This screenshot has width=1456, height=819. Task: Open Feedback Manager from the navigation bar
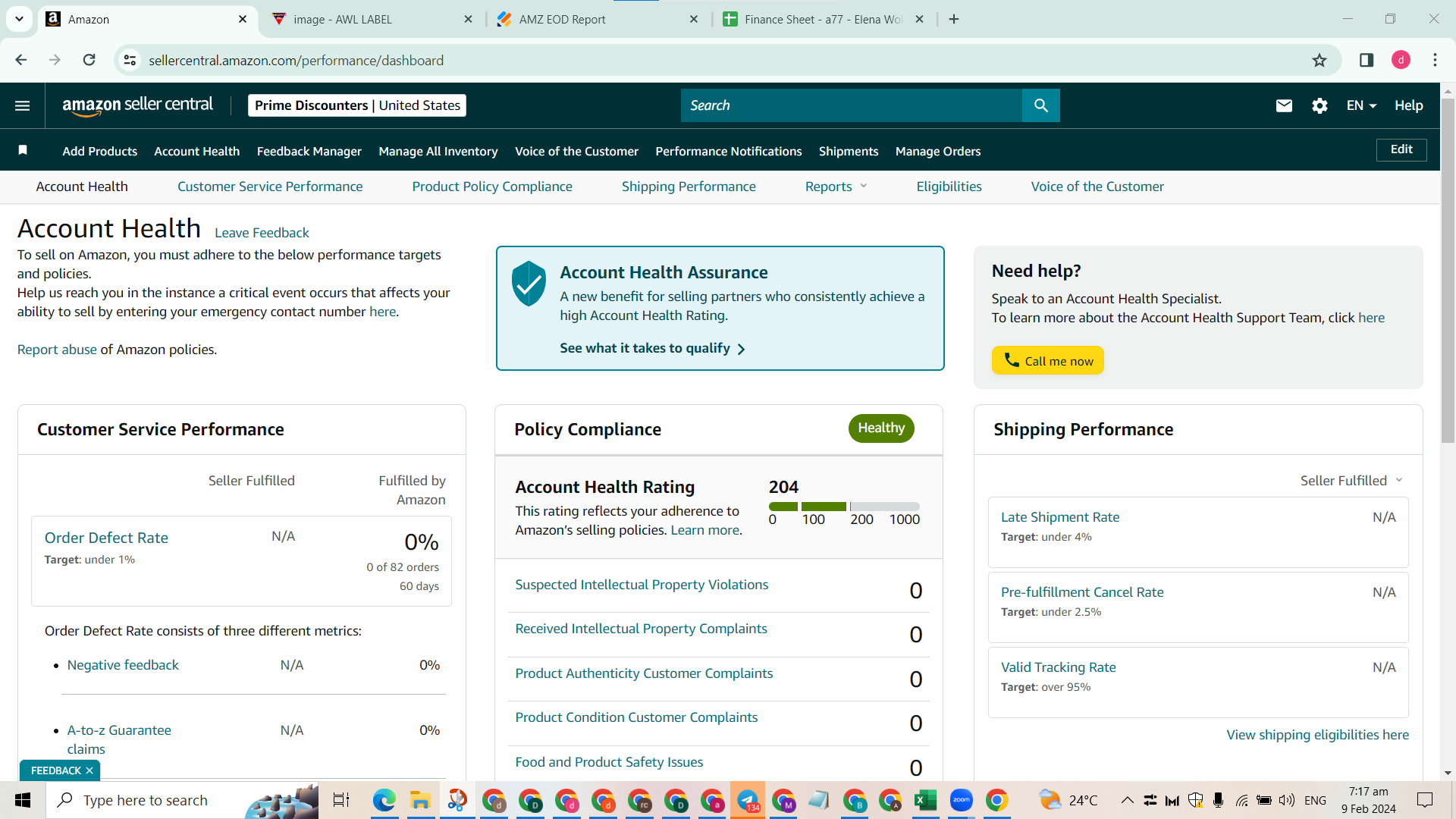(309, 151)
